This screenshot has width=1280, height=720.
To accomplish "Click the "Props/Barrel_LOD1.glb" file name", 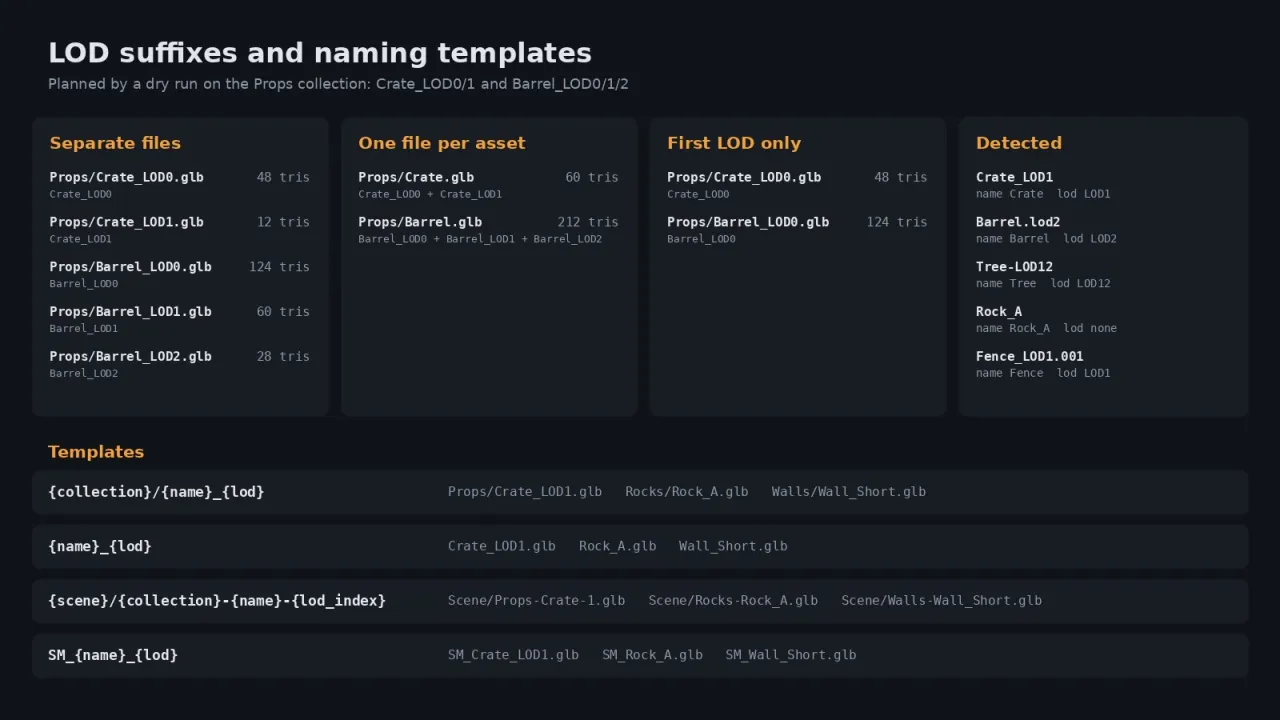I will [x=130, y=312].
